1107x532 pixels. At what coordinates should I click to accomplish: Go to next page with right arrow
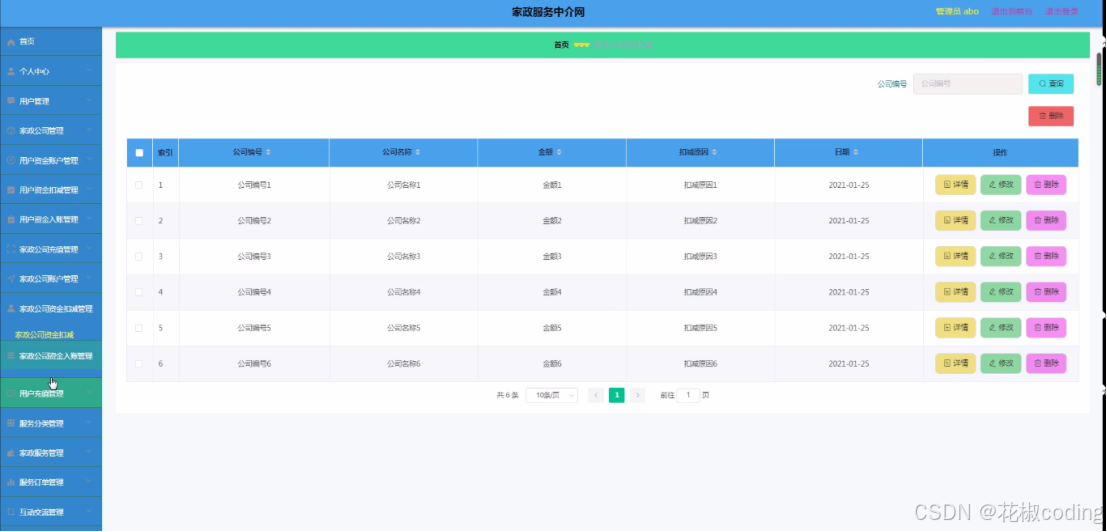pos(638,395)
